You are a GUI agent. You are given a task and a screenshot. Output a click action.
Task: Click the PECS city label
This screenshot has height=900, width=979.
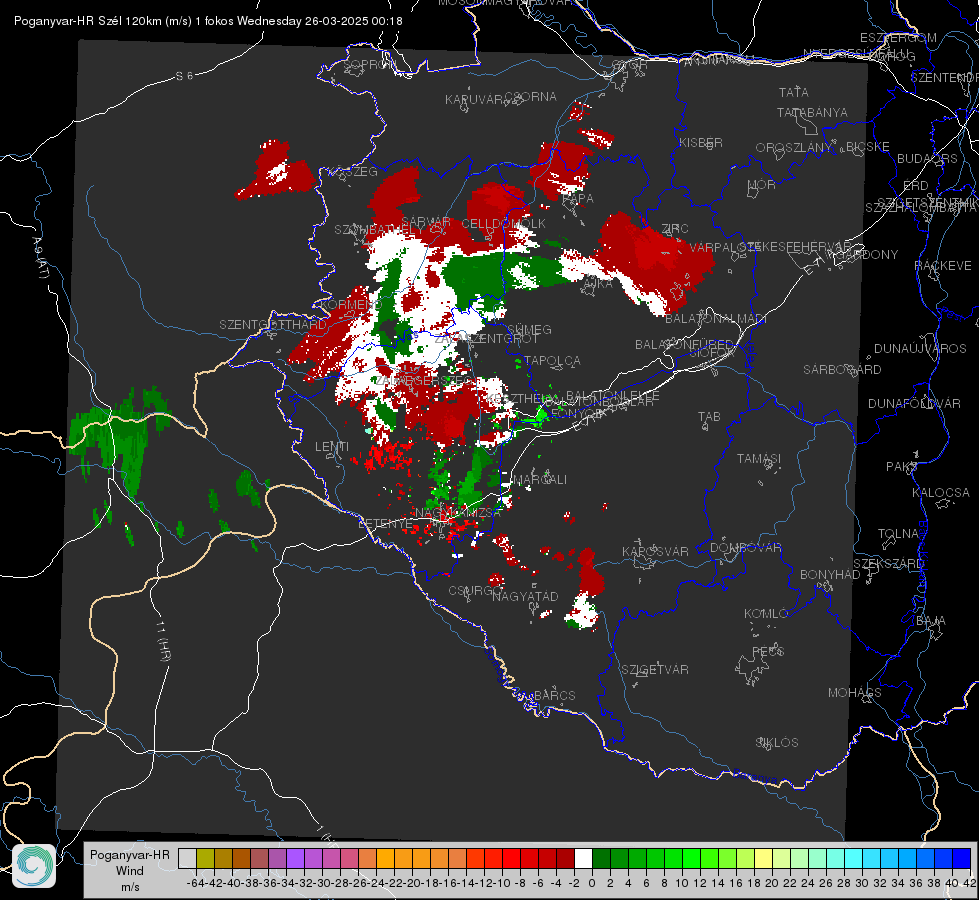point(767,651)
